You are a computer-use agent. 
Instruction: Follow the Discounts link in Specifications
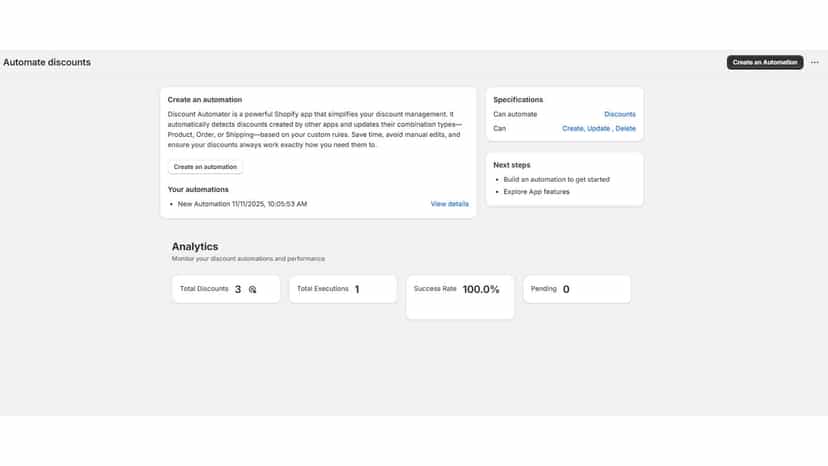[x=620, y=114]
